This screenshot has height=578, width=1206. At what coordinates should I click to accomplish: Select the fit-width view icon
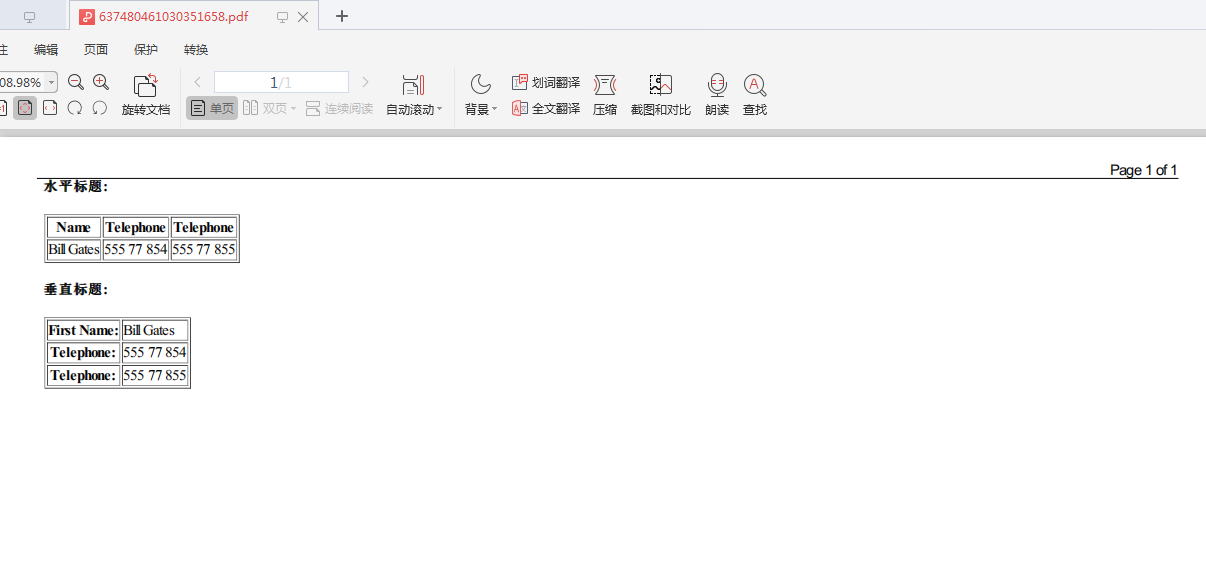pos(50,108)
